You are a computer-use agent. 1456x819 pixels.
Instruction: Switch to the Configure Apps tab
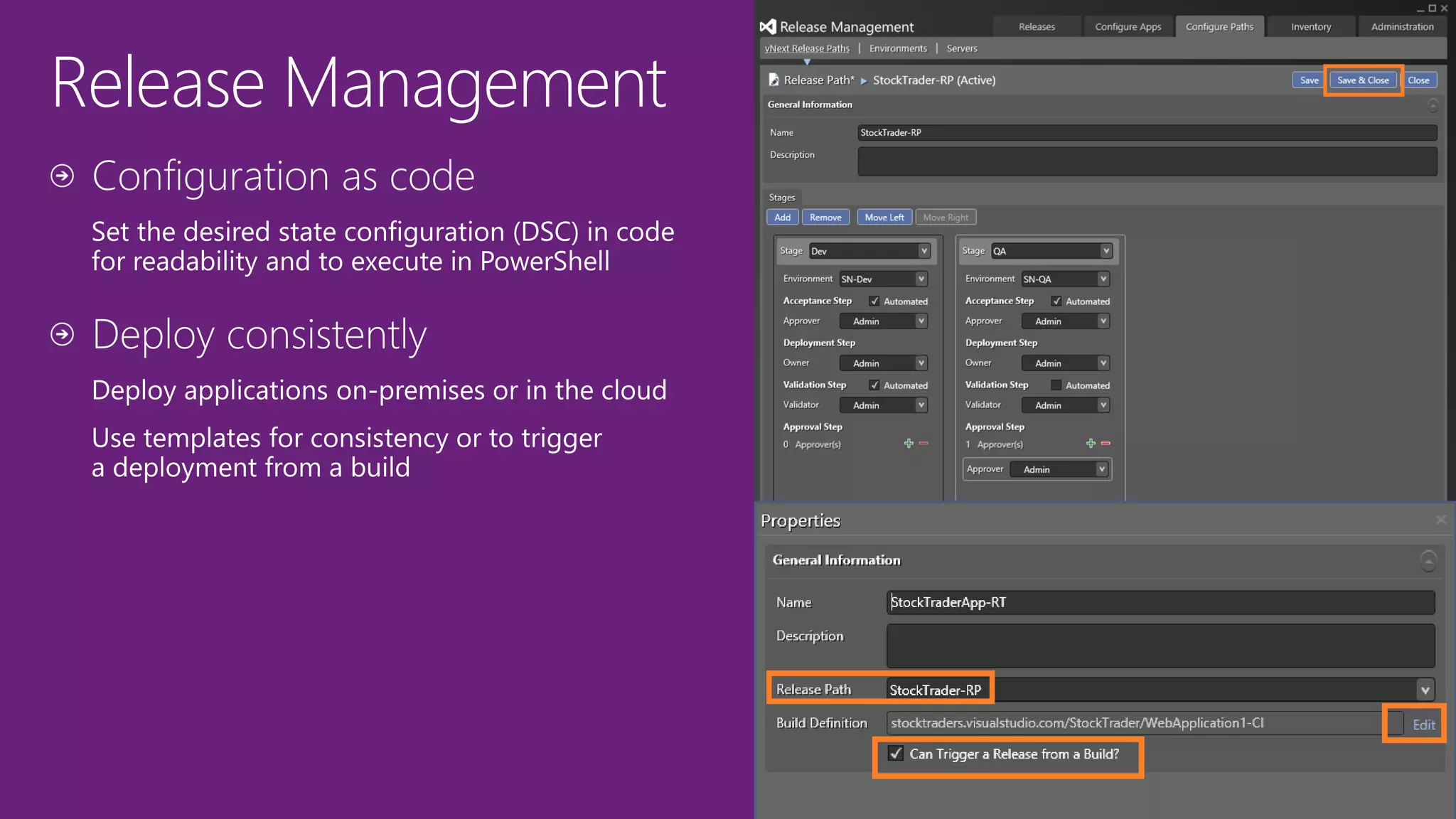[x=1128, y=27]
